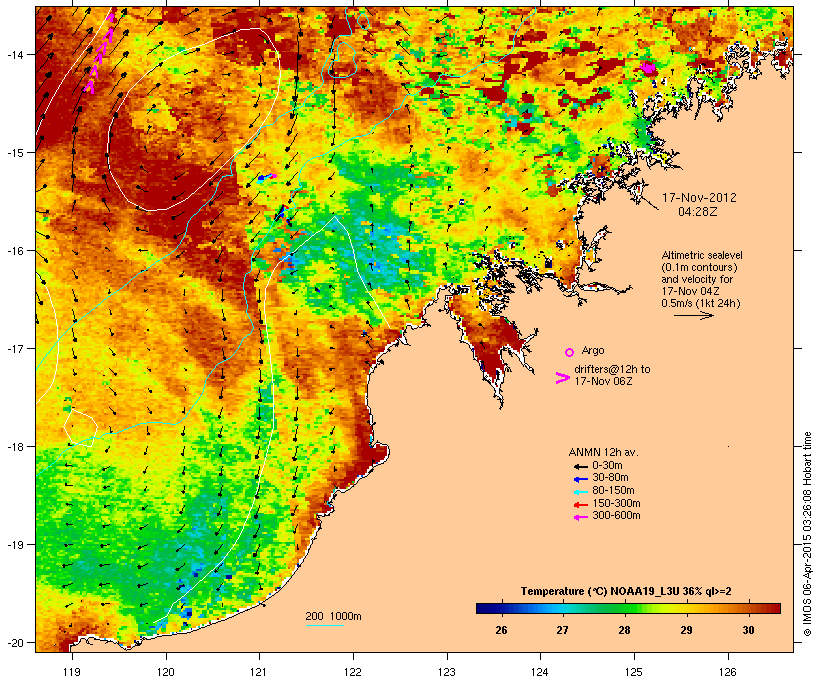Click the temperature color bar
The image size is (820, 680).
point(628,608)
